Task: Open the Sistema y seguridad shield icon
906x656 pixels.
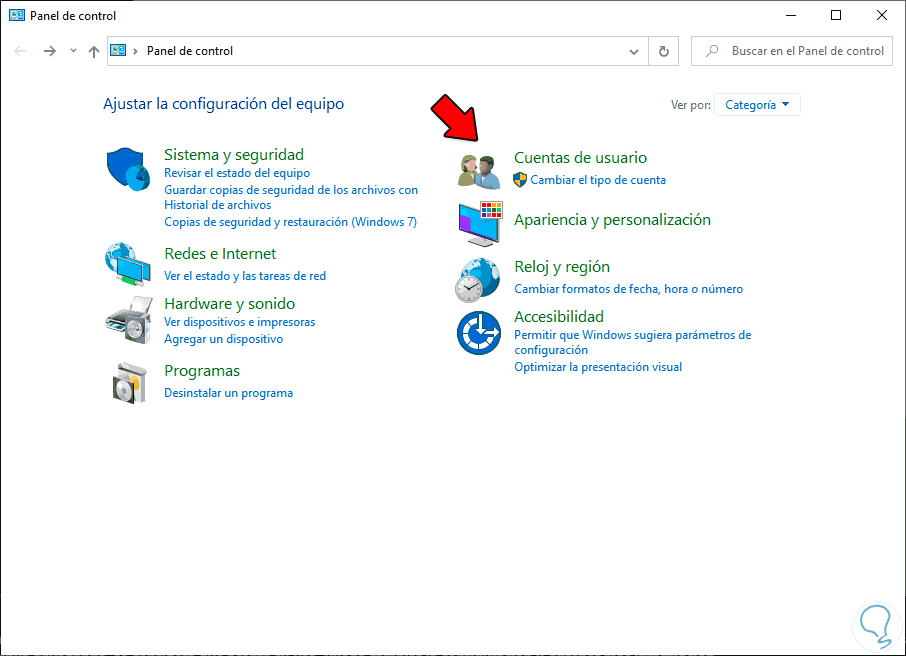Action: [x=128, y=169]
